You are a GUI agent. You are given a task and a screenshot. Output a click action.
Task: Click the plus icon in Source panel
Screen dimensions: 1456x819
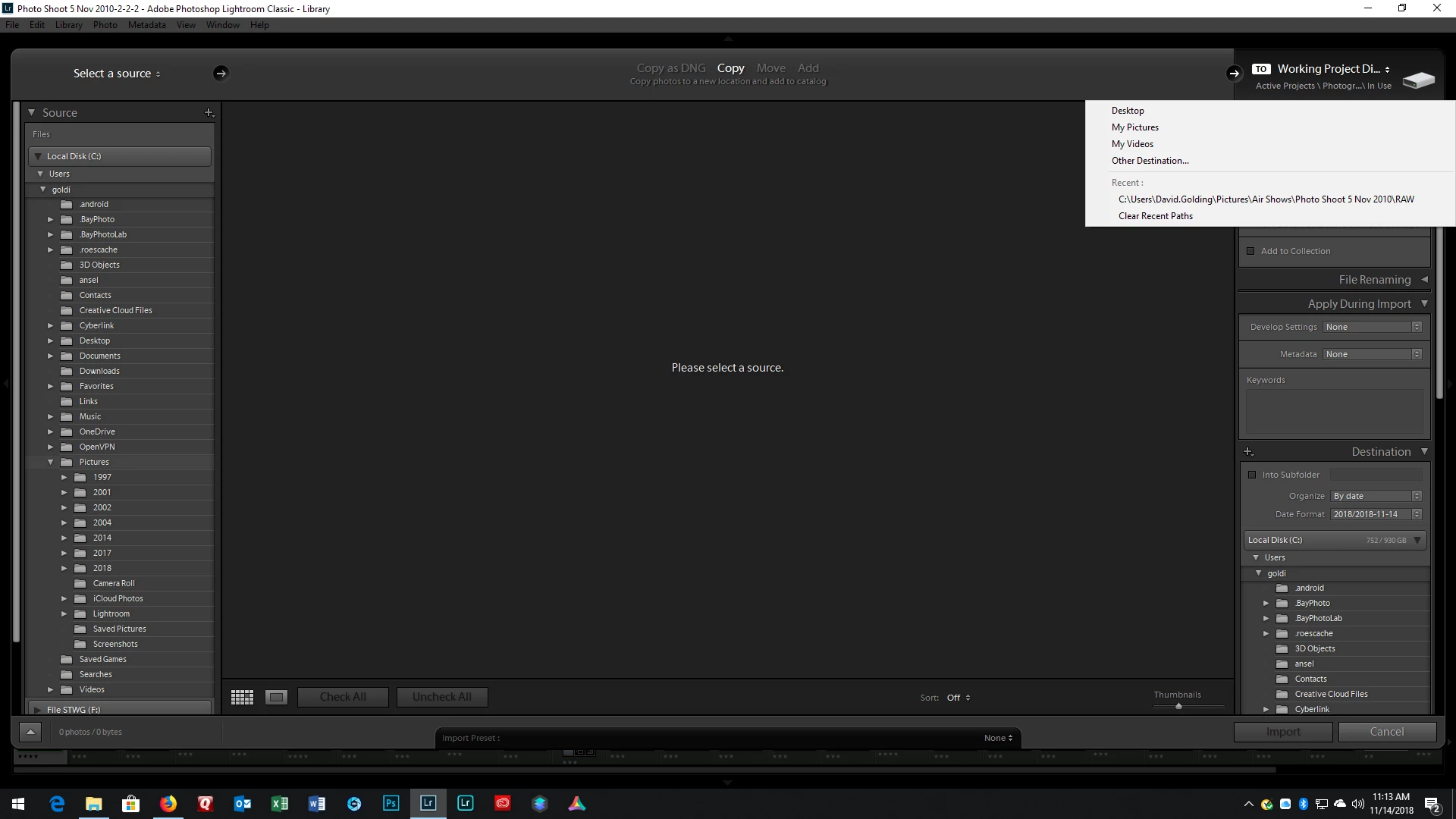(x=209, y=113)
